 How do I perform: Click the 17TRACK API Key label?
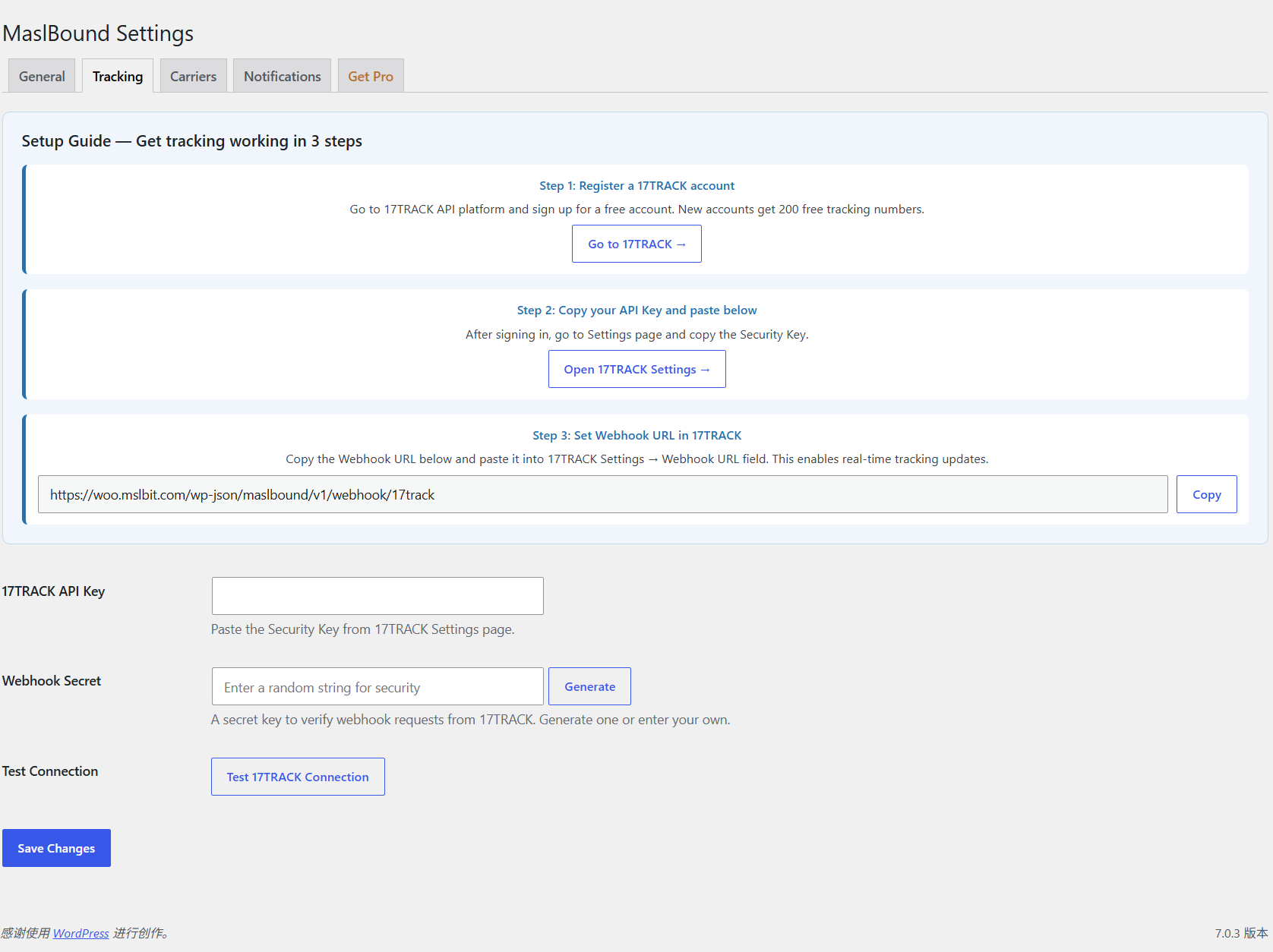(53, 591)
